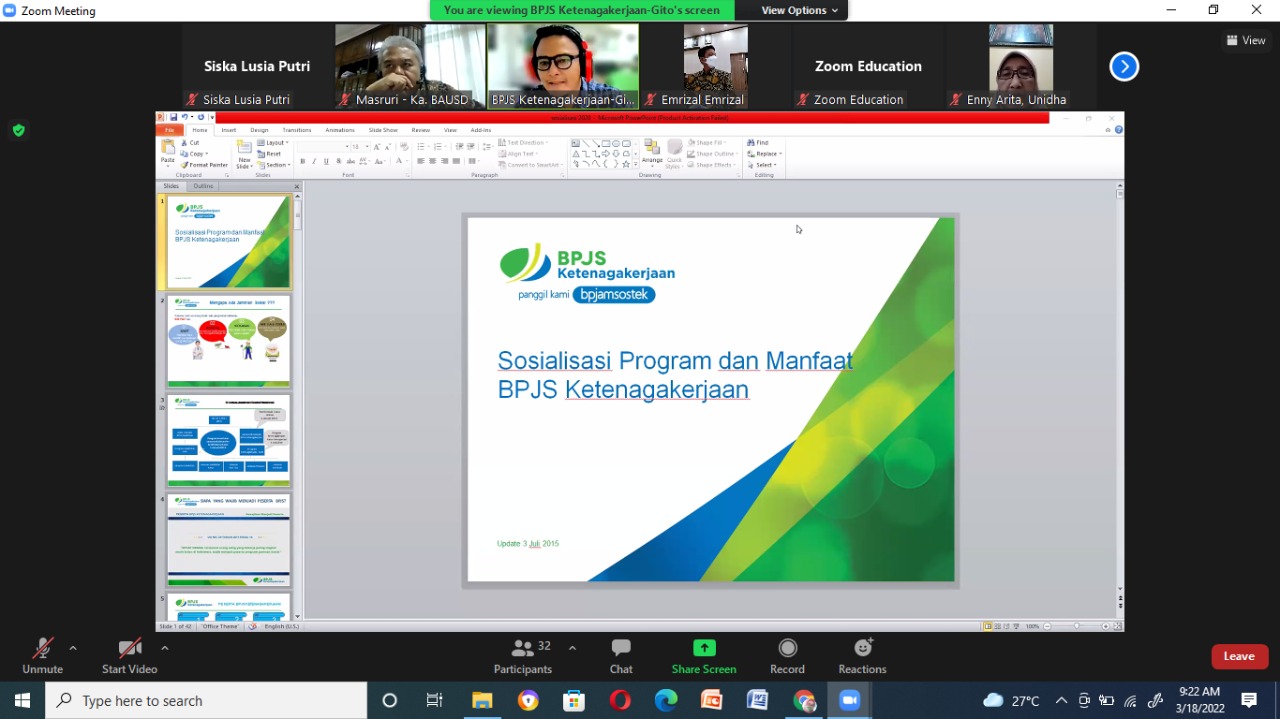This screenshot has height=719, width=1280.
Task: Open the slide Layout dropdown
Action: (x=272, y=143)
